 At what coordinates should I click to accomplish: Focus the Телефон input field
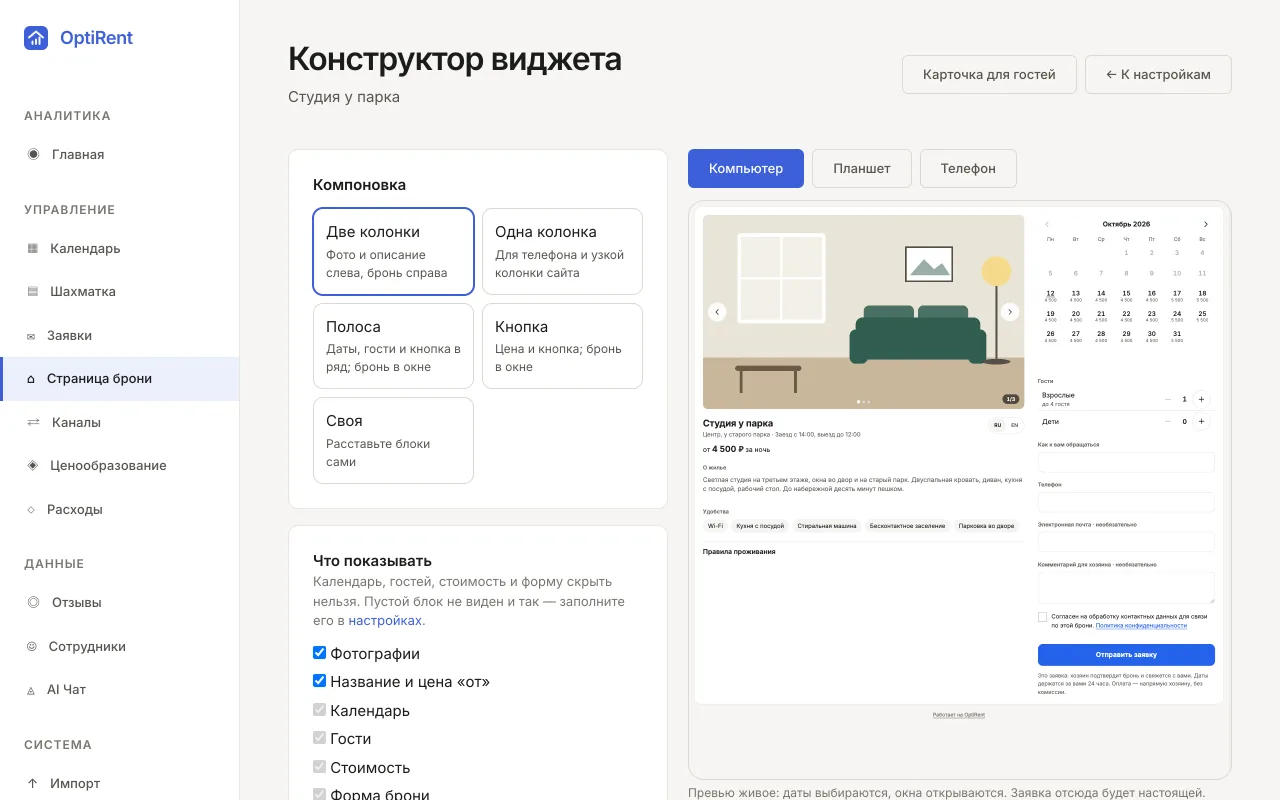1126,502
